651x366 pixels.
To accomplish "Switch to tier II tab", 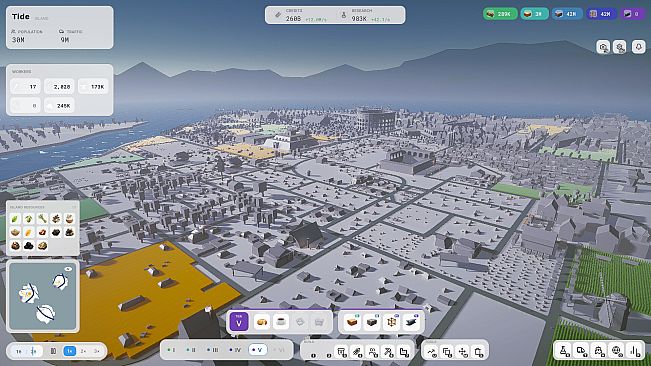I will tap(191, 350).
